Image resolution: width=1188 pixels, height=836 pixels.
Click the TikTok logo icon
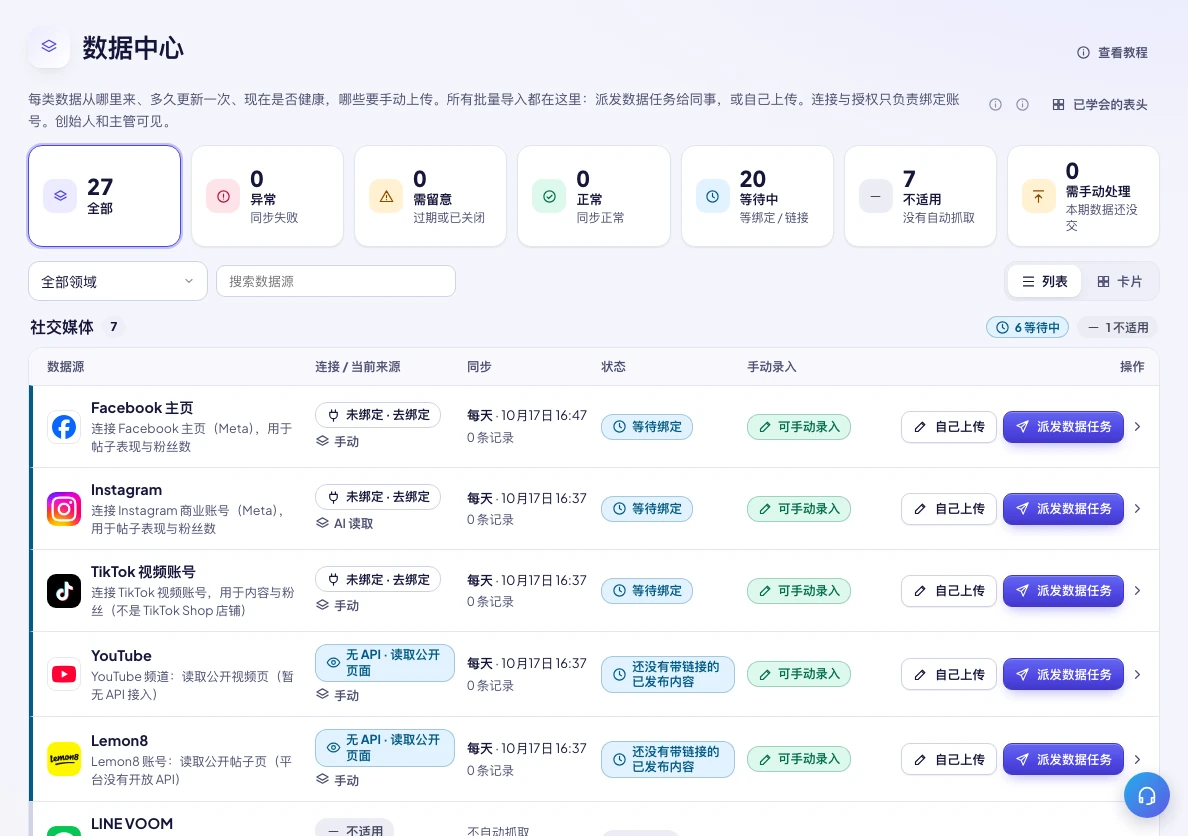tap(64, 590)
